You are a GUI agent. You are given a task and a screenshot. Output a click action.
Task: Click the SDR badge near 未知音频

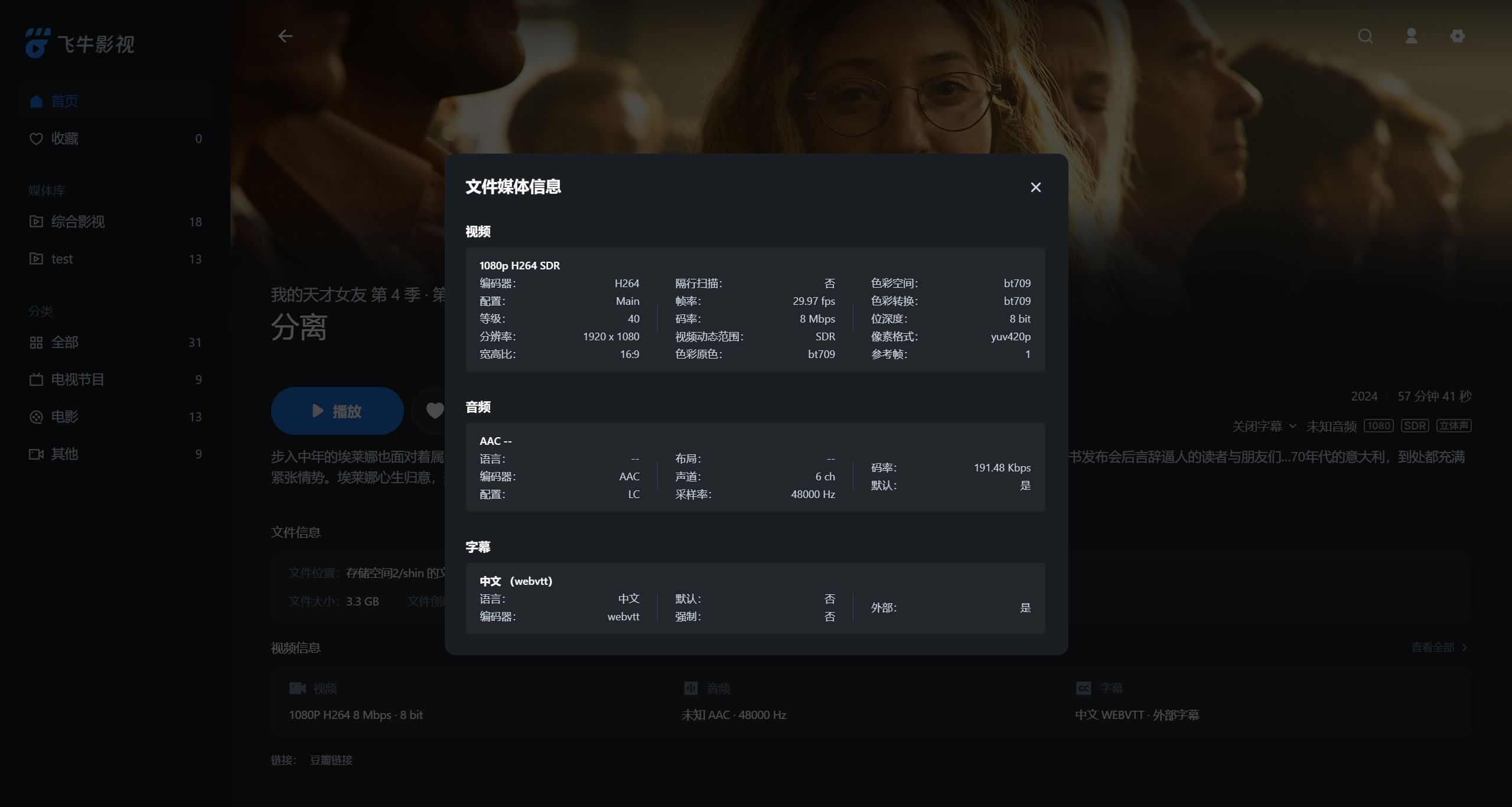point(1415,426)
